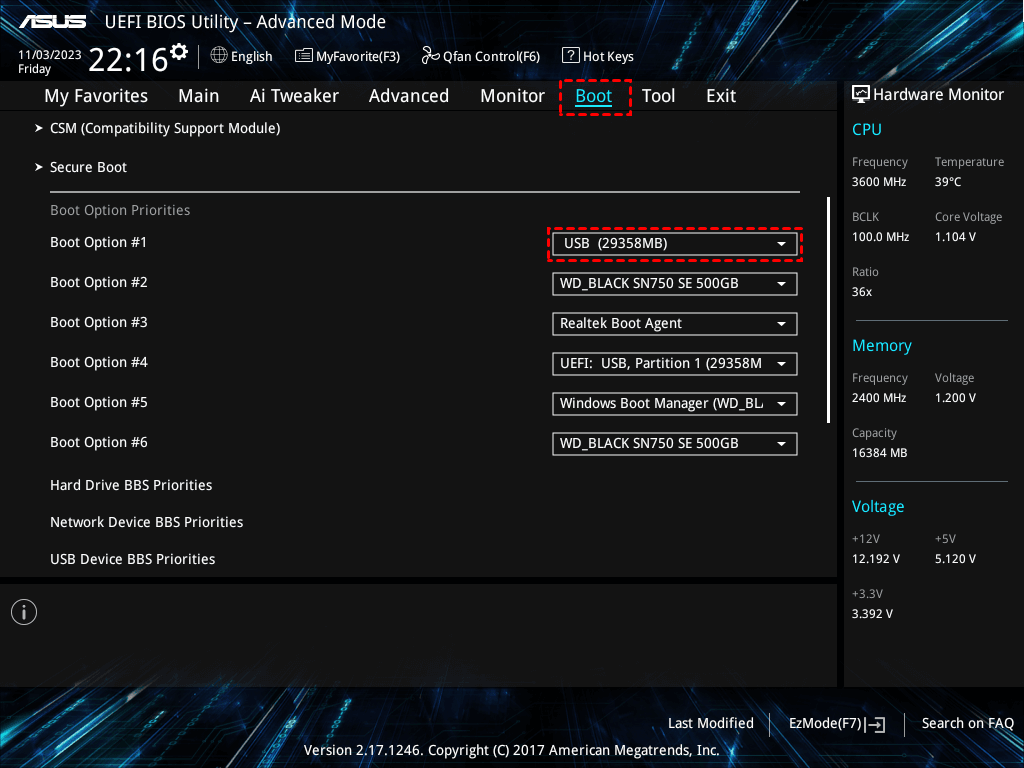Switch to the Monitor tab
The width and height of the screenshot is (1024, 768).
[x=512, y=96]
